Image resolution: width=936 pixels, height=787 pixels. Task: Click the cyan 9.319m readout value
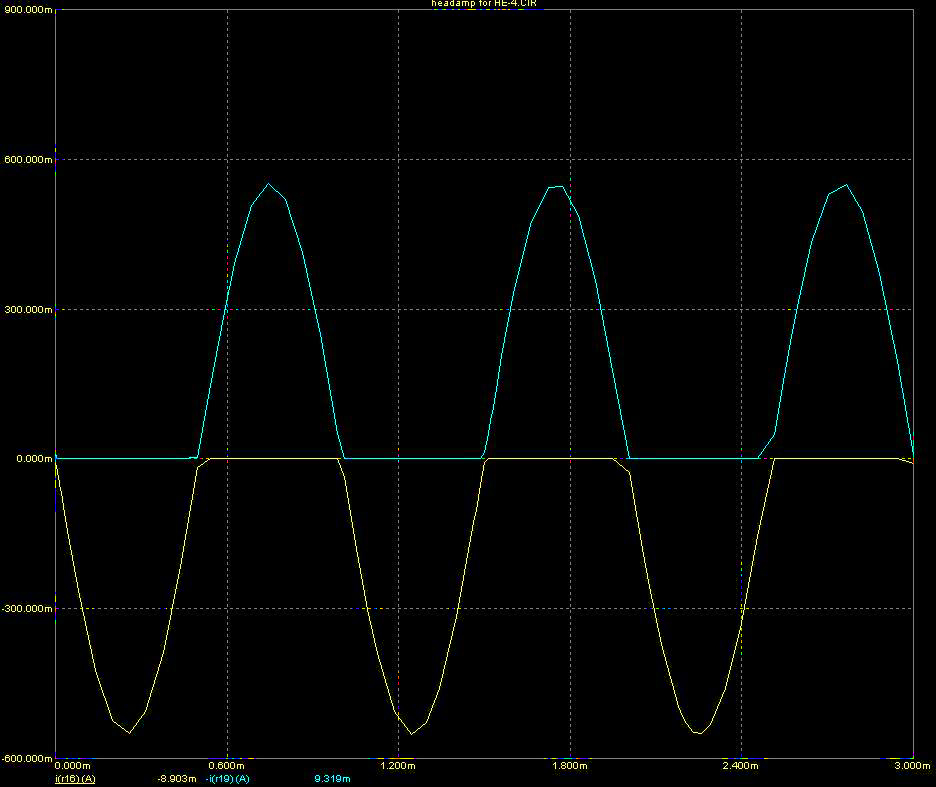(x=332, y=778)
